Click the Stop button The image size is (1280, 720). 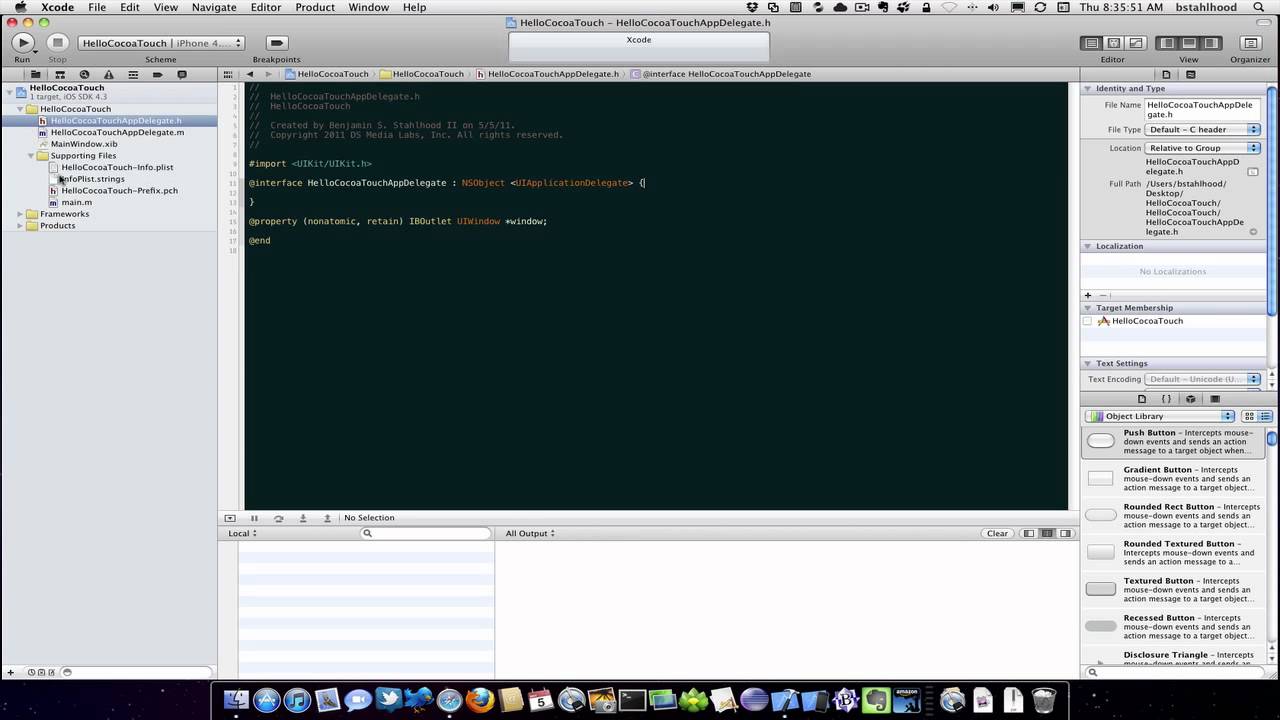[57, 43]
